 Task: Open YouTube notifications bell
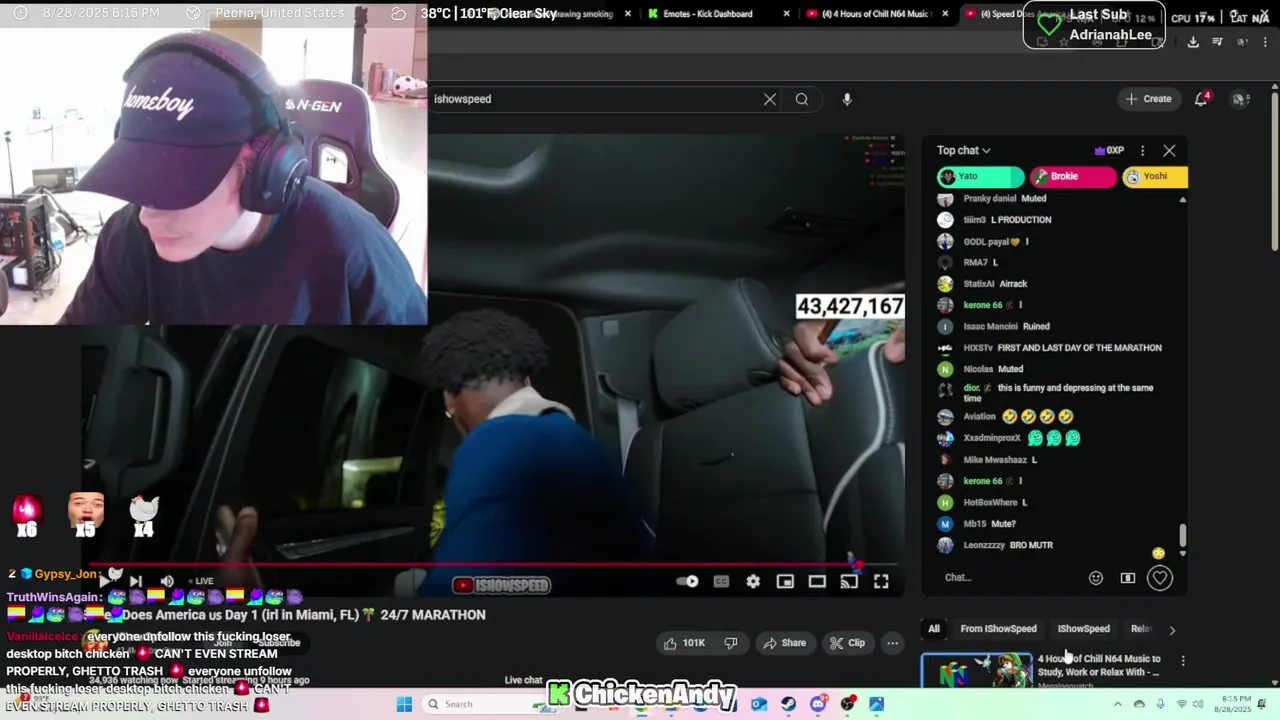coord(1202,98)
